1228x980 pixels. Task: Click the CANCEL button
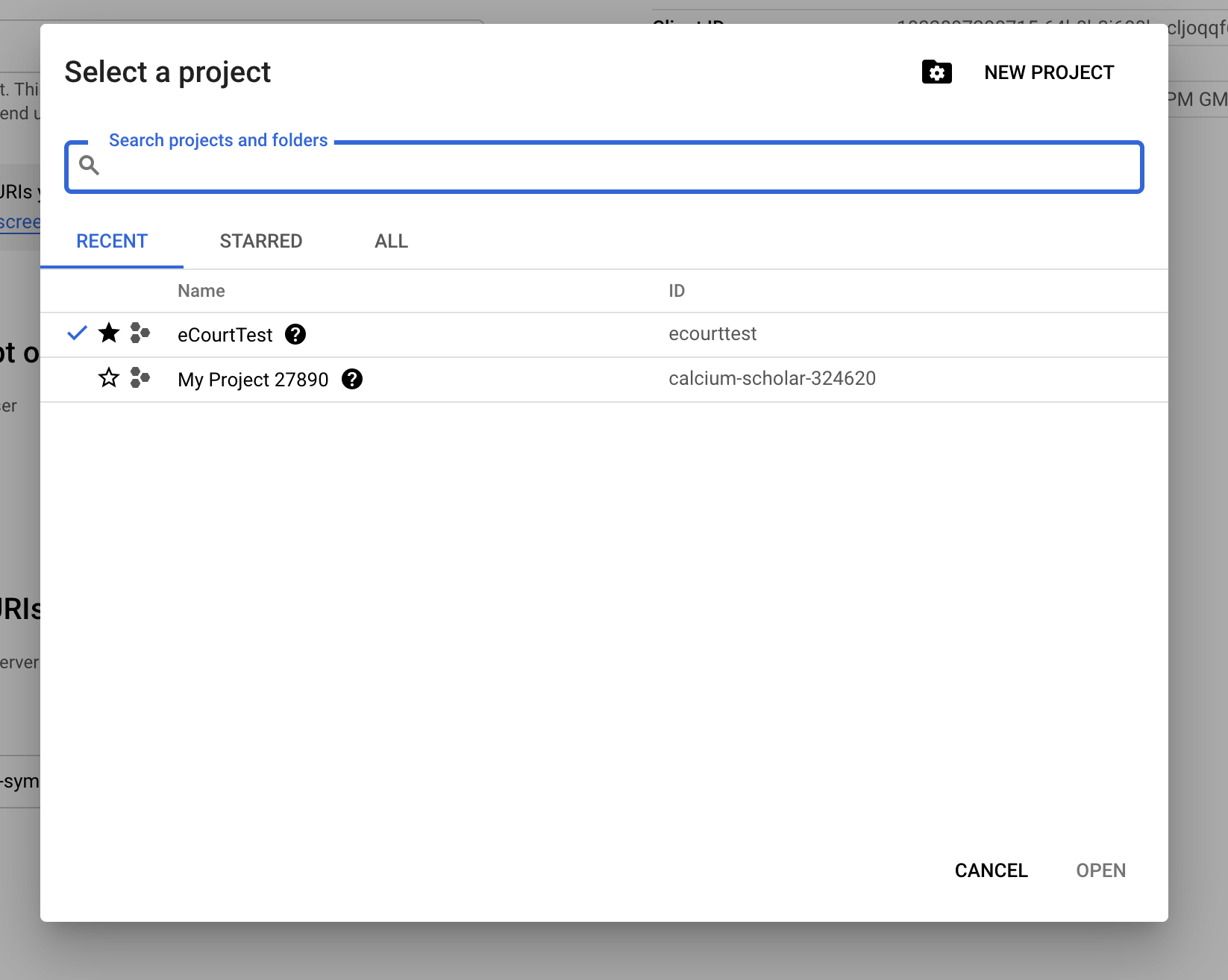pos(991,870)
